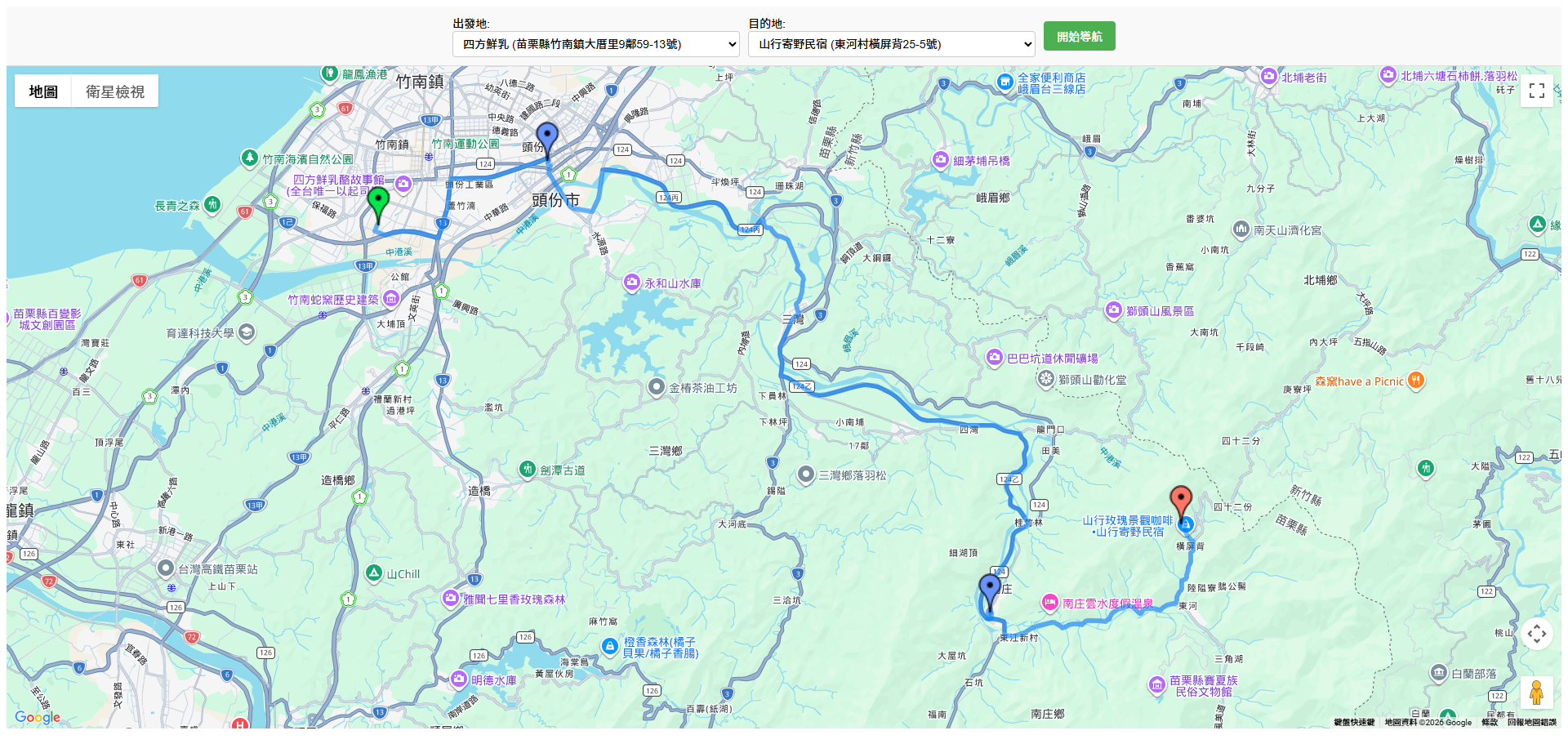This screenshot has width=1568, height=744.
Task: Click the 南庄雲水度假溫泉 hotel icon
Action: 1049,603
